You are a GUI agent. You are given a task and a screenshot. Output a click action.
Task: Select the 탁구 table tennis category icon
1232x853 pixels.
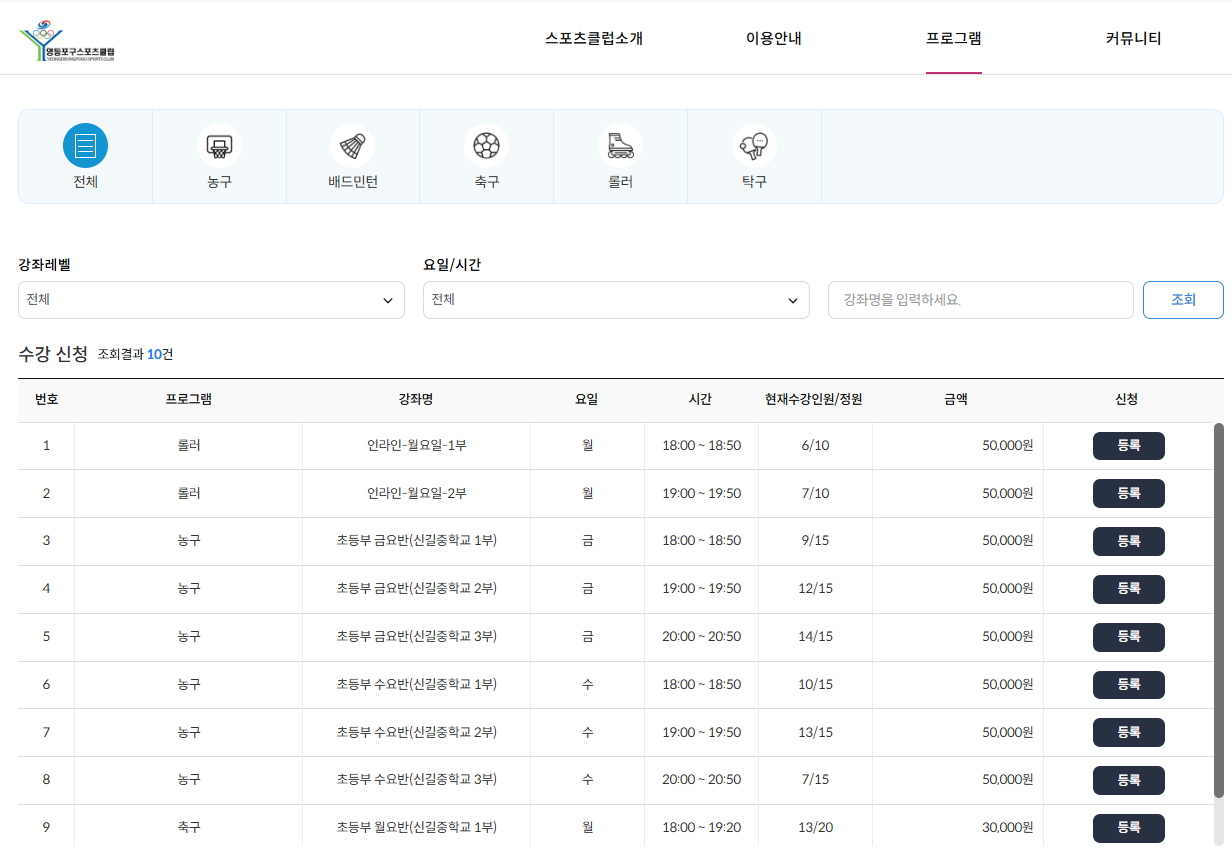[754, 146]
